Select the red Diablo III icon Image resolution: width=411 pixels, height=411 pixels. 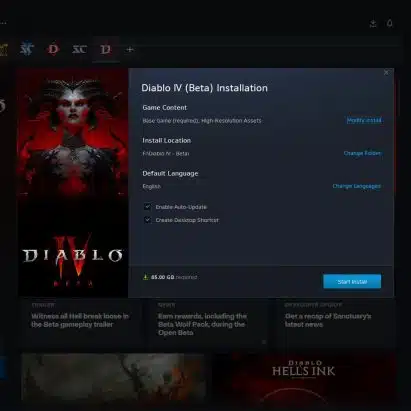point(53,49)
